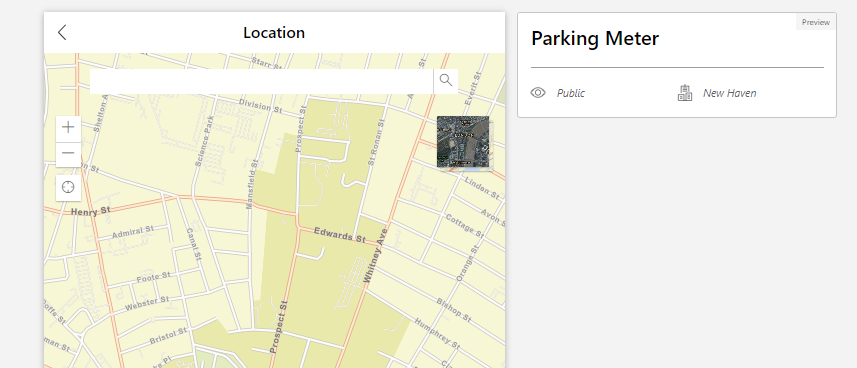
Task: Click the building icon beside New Haven
Action: point(685,93)
